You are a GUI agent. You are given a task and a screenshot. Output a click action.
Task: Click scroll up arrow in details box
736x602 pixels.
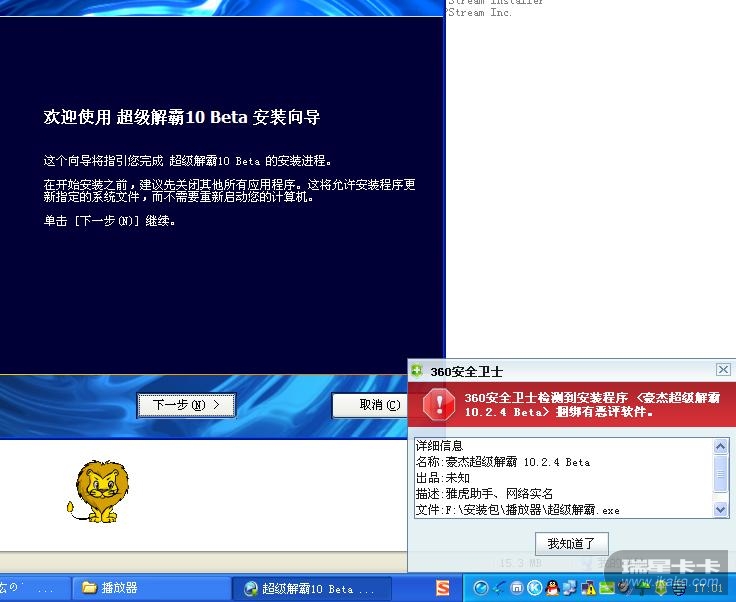pos(721,446)
